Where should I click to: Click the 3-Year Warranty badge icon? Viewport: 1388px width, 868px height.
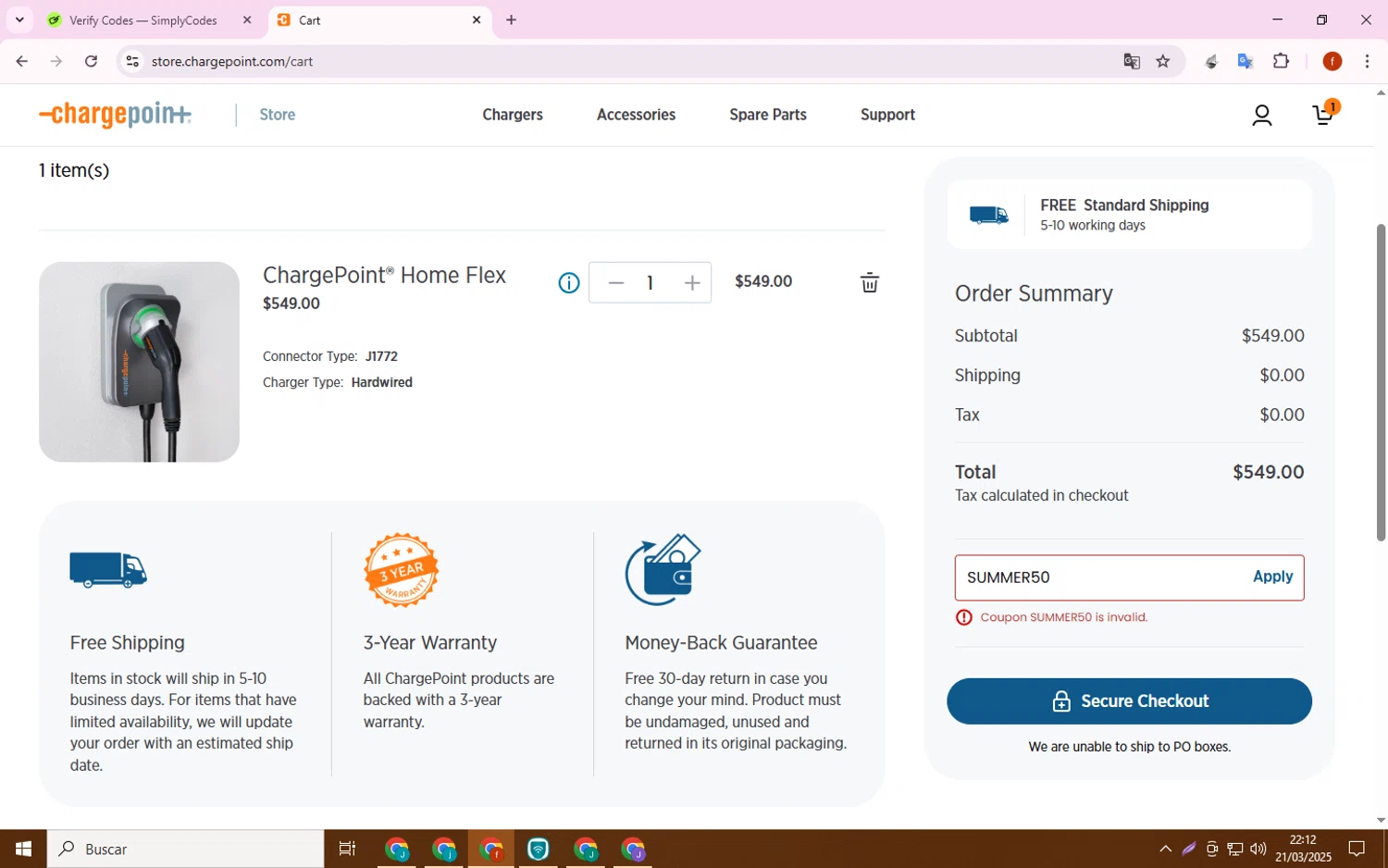[x=402, y=570]
